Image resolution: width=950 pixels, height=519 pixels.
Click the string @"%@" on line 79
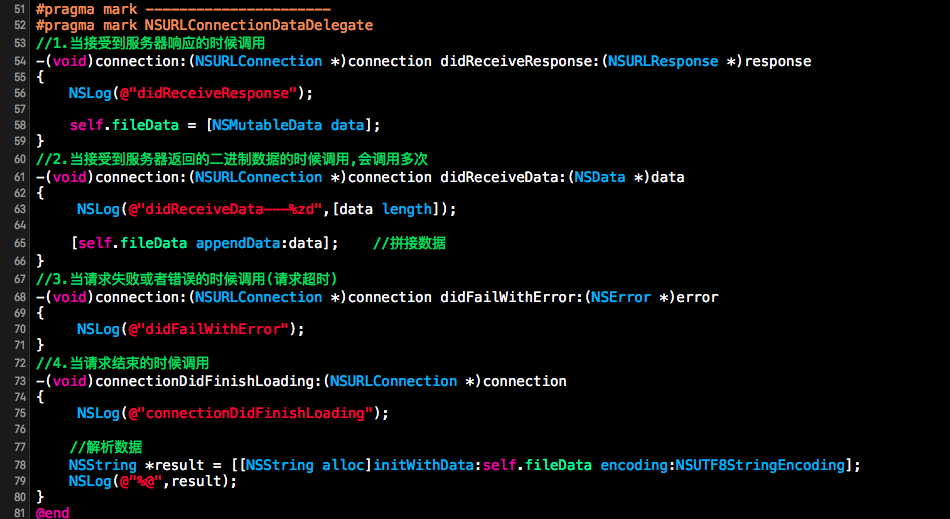[x=141, y=481]
